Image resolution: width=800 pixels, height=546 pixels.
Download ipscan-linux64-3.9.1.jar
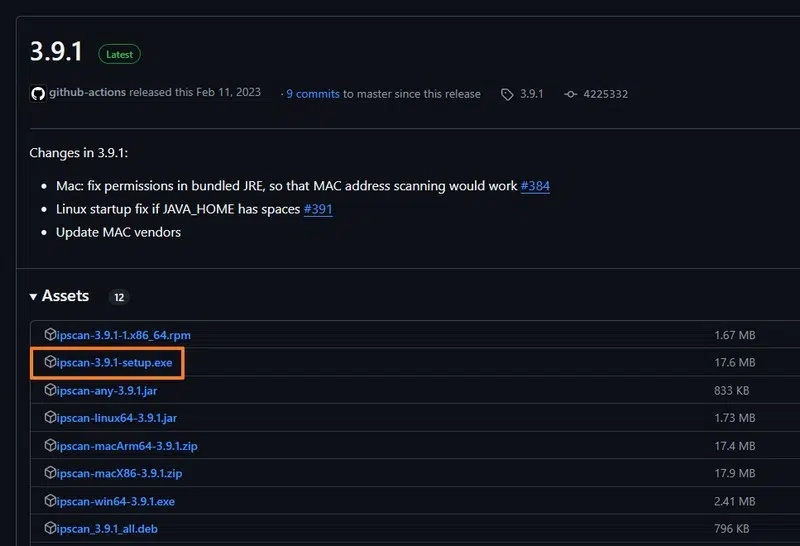point(117,418)
